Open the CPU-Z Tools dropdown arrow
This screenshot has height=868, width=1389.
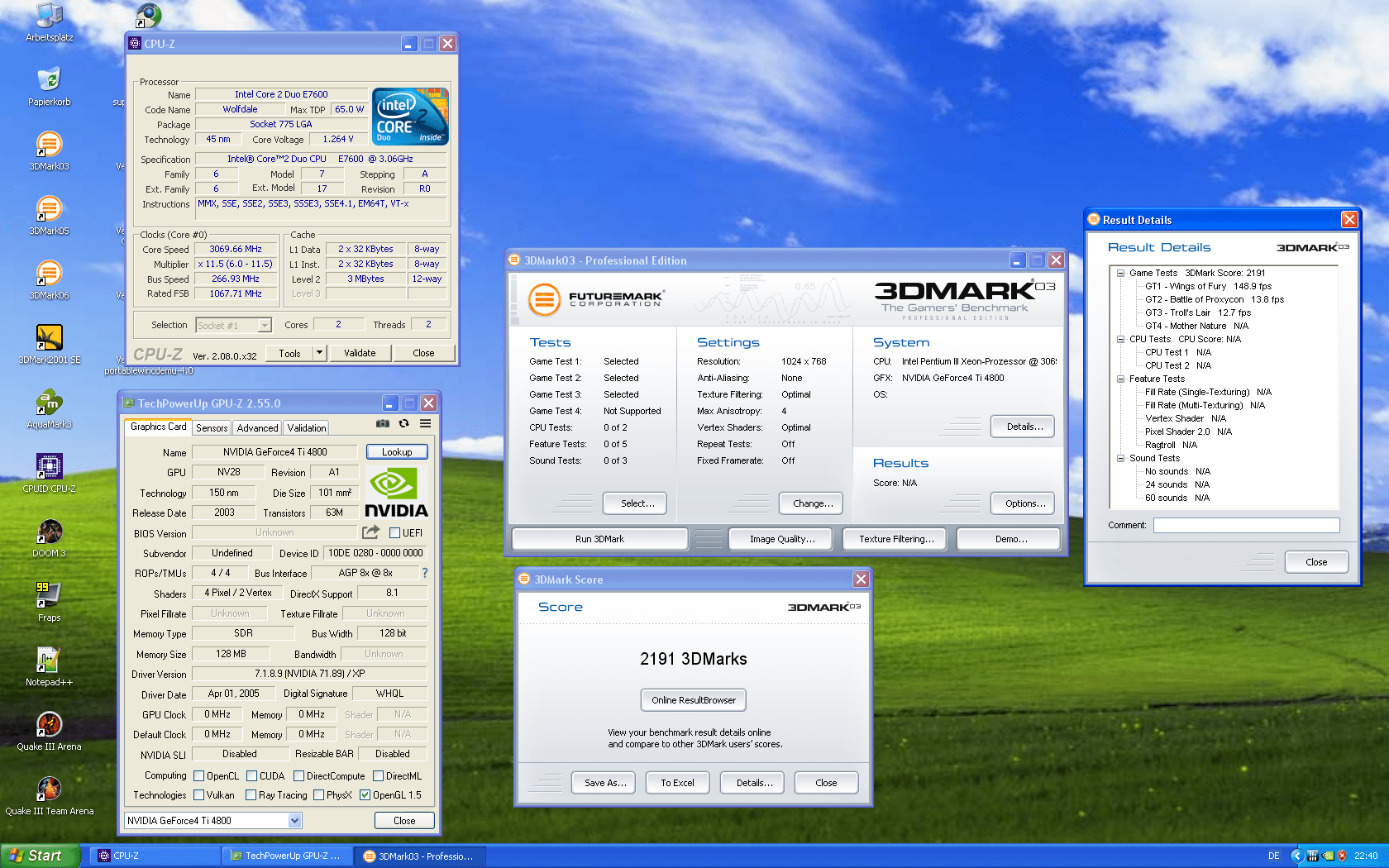coord(319,353)
